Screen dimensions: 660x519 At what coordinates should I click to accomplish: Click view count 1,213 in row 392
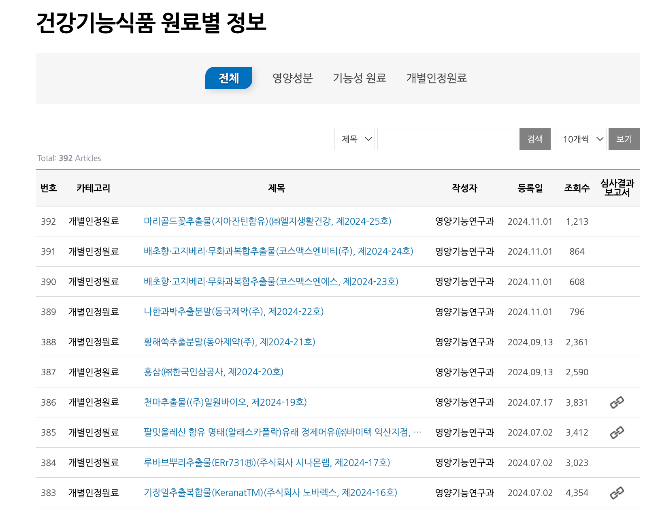click(x=577, y=221)
